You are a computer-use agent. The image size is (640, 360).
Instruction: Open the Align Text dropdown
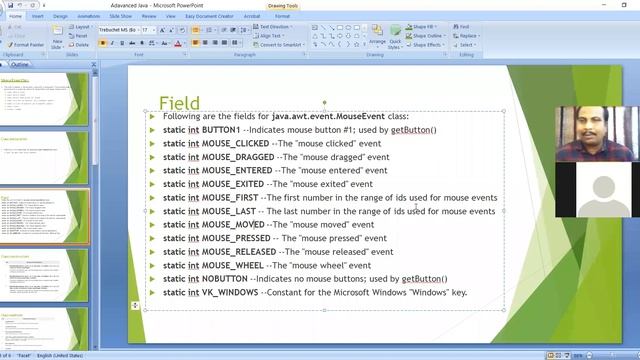coord(269,36)
